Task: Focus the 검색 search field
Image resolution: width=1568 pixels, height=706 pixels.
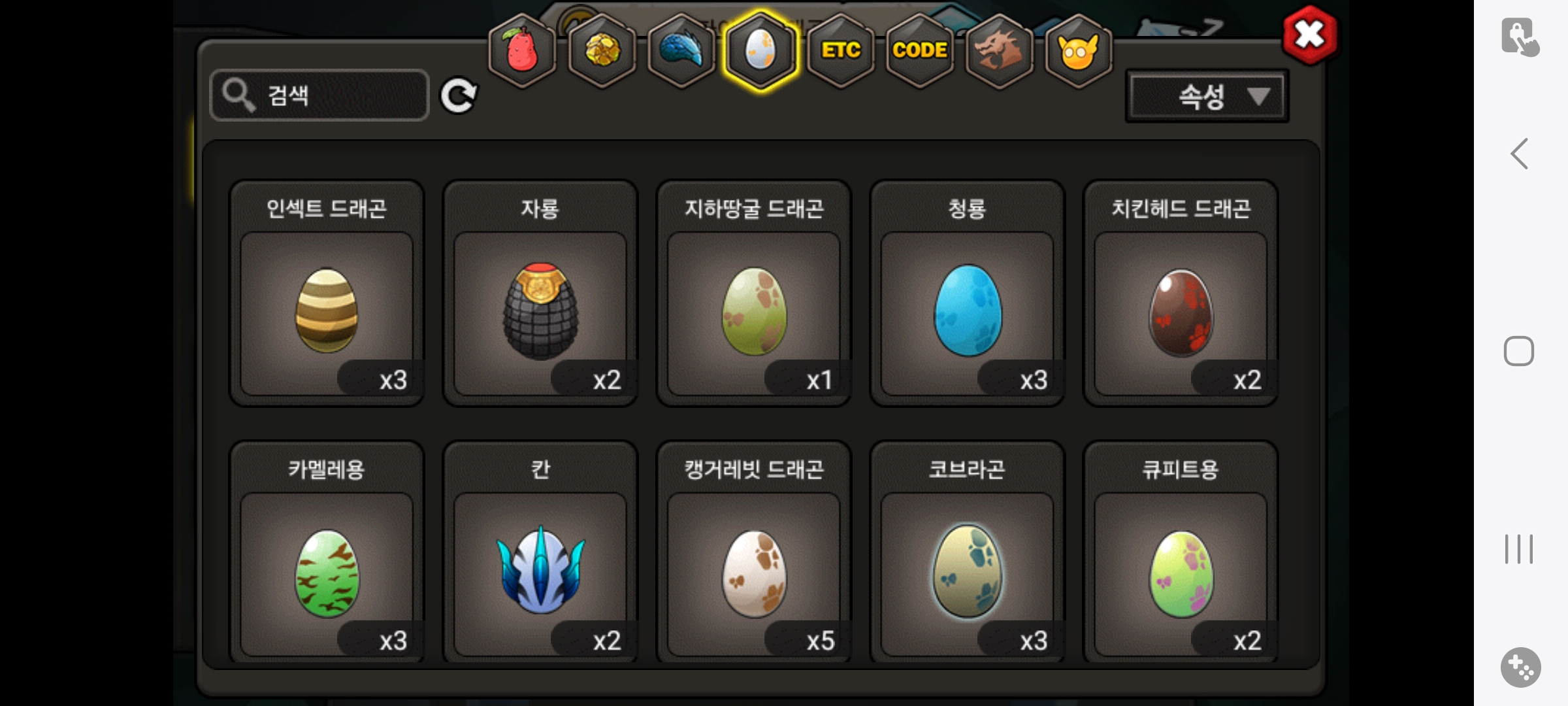Action: (x=319, y=95)
